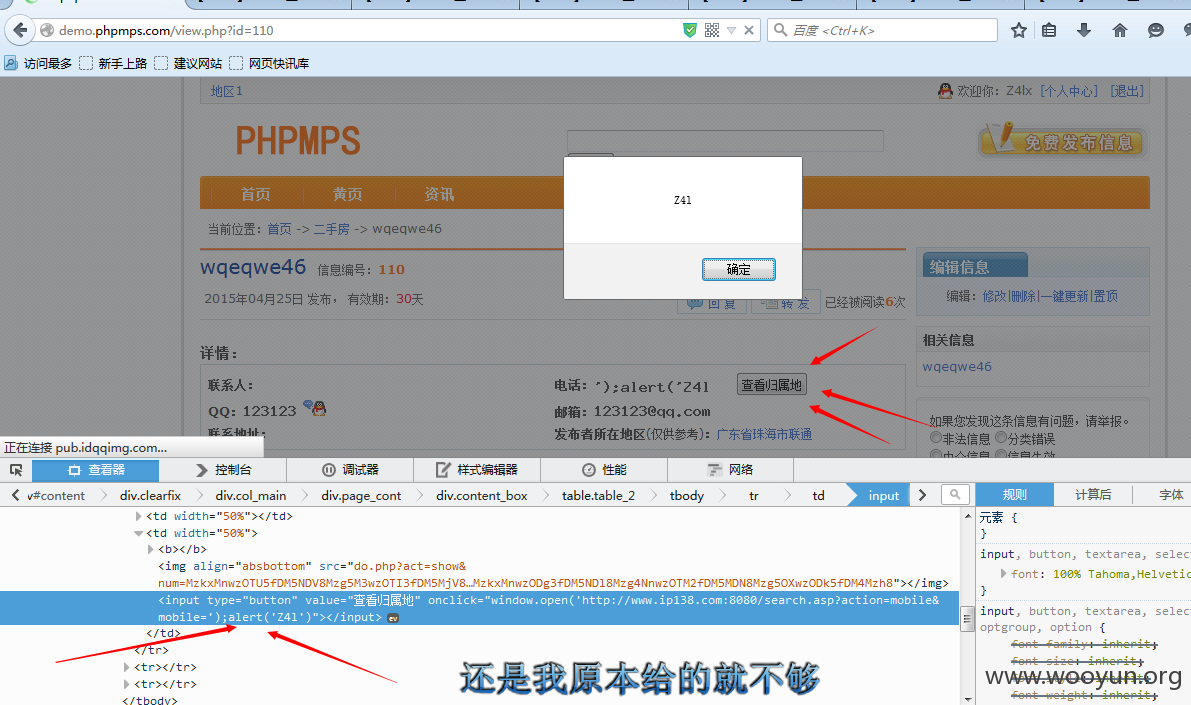The height and width of the screenshot is (705, 1191).
Task: Select the img align absbottom markup line
Action: pos(554,574)
